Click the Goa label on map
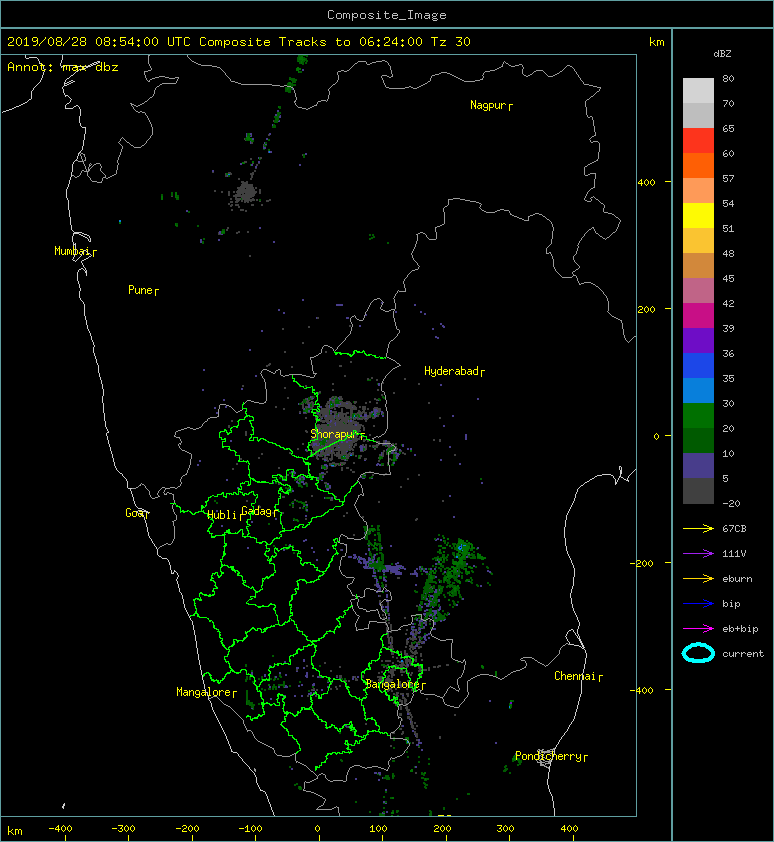The width and height of the screenshot is (774, 842). click(135, 513)
